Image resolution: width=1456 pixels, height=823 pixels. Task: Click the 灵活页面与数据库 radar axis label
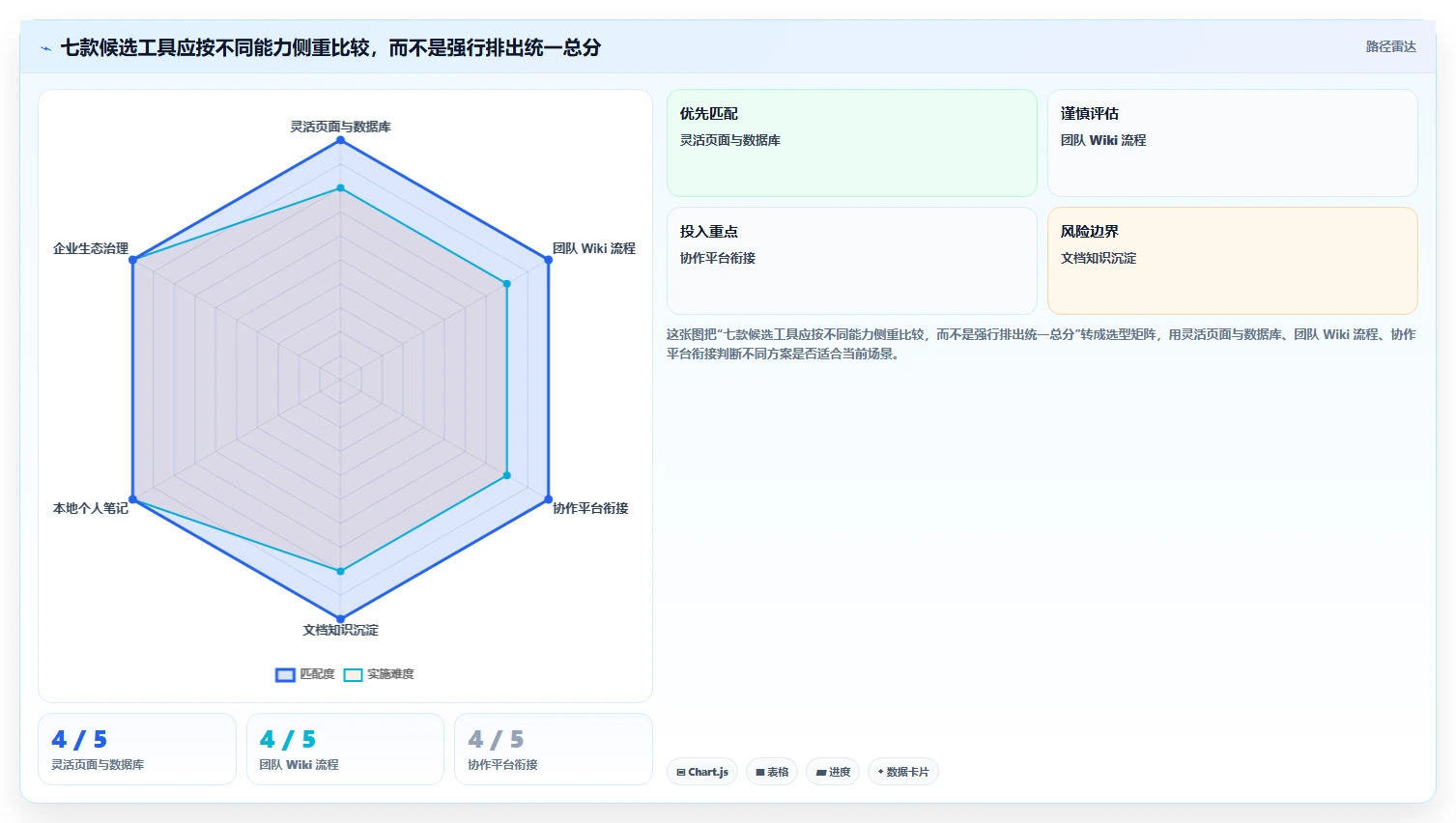pyautogui.click(x=340, y=127)
